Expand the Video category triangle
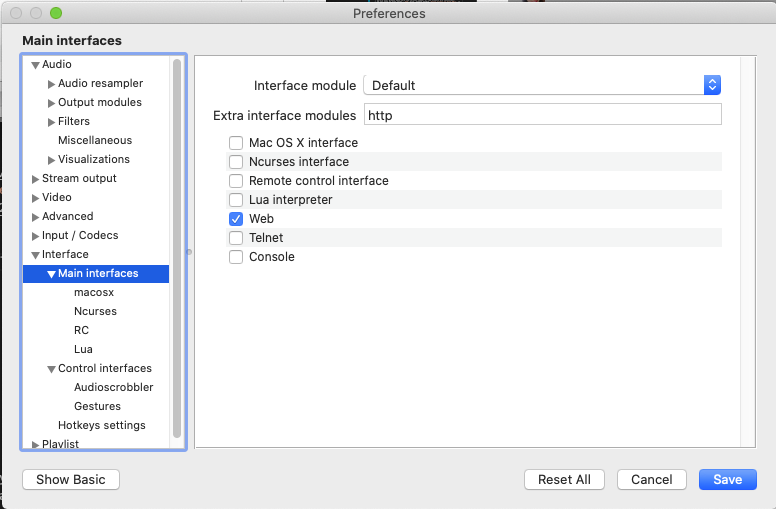 pos(35,198)
